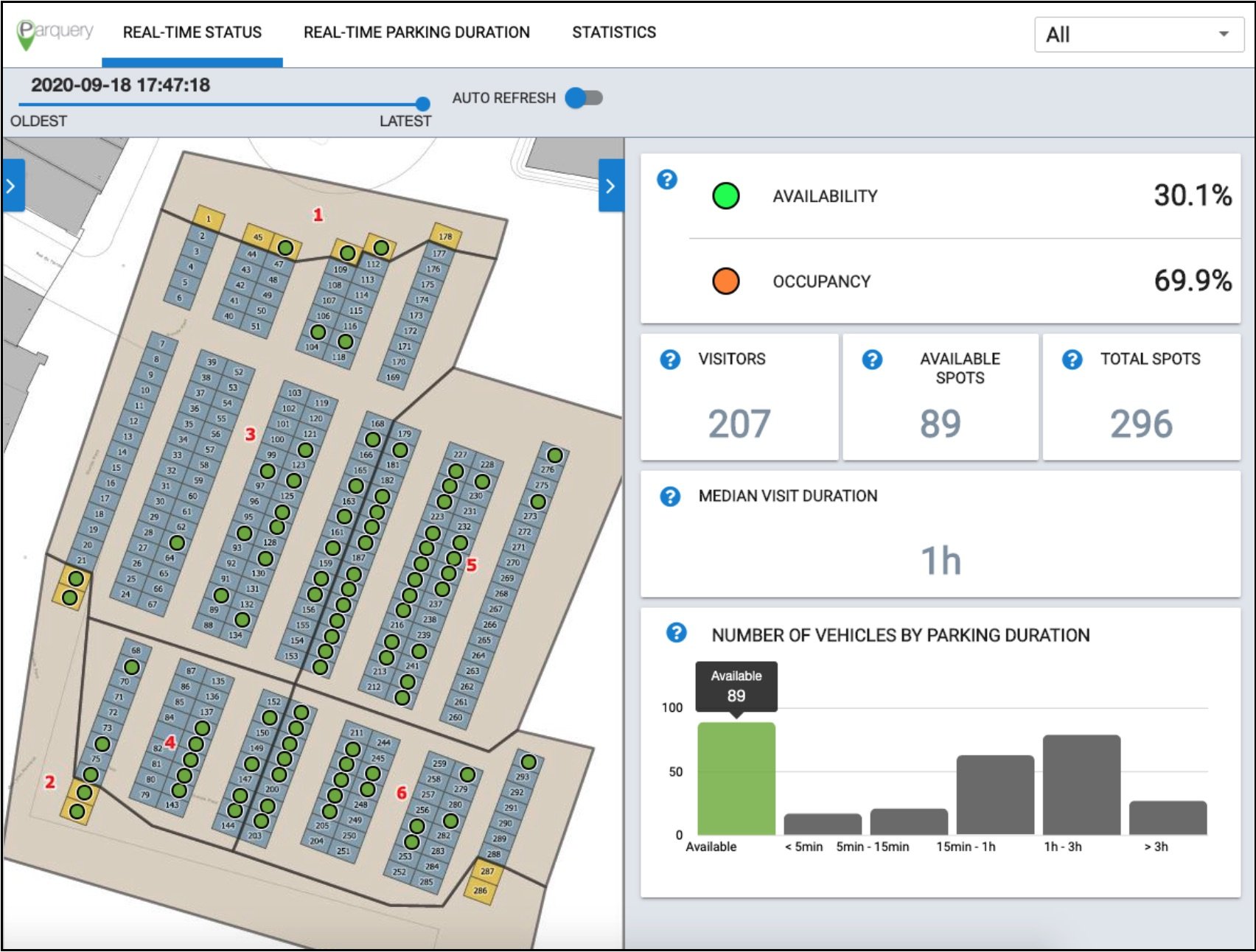
Task: Click the LATEST label under the timeline
Action: (405, 121)
